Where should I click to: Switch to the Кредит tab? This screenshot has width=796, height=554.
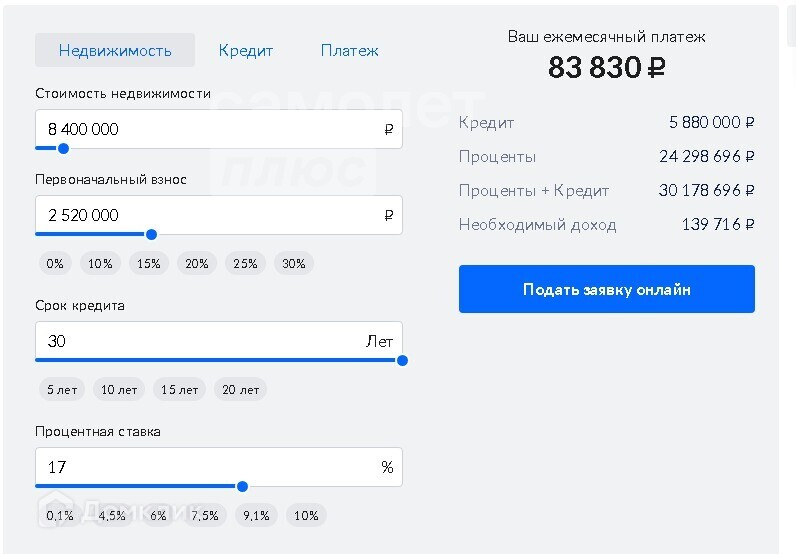coord(246,50)
